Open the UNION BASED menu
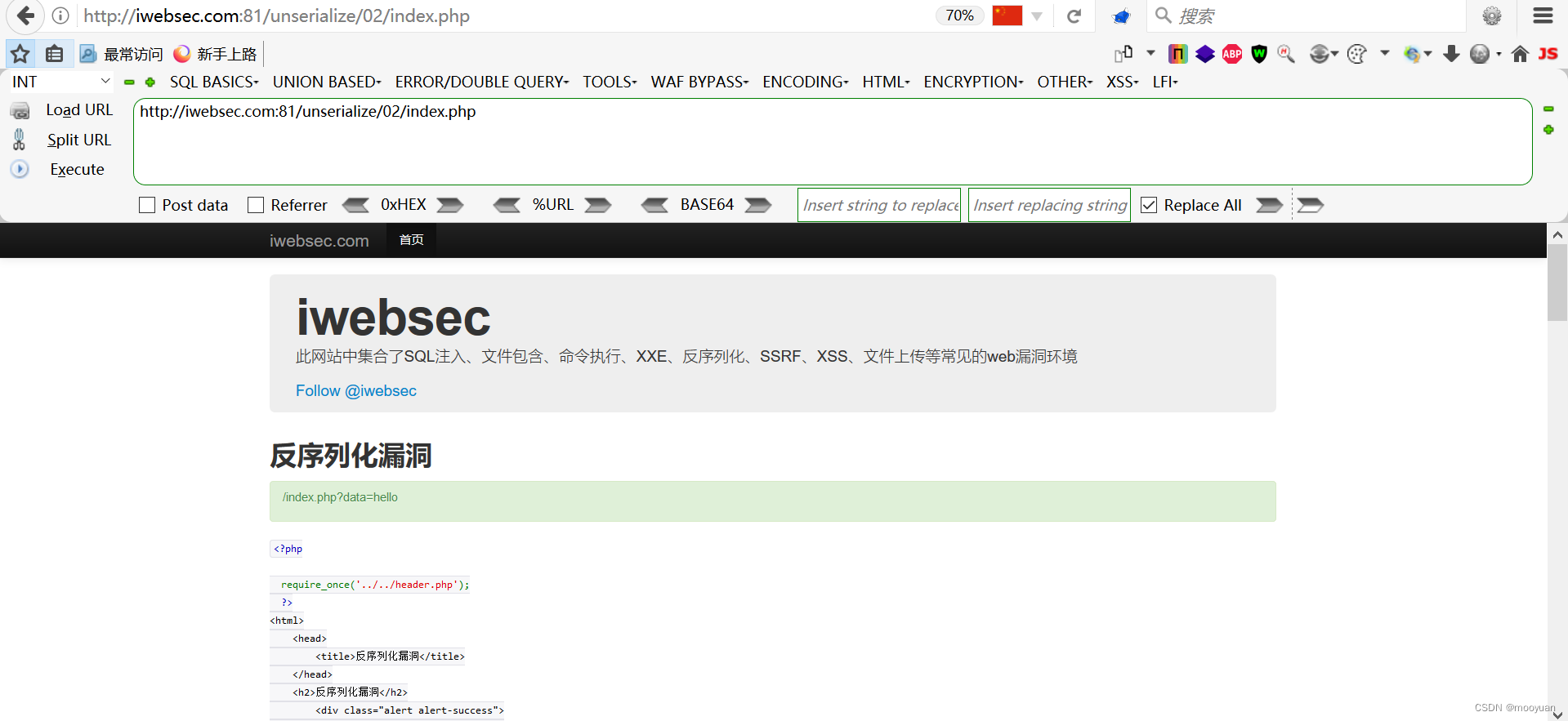 (327, 82)
